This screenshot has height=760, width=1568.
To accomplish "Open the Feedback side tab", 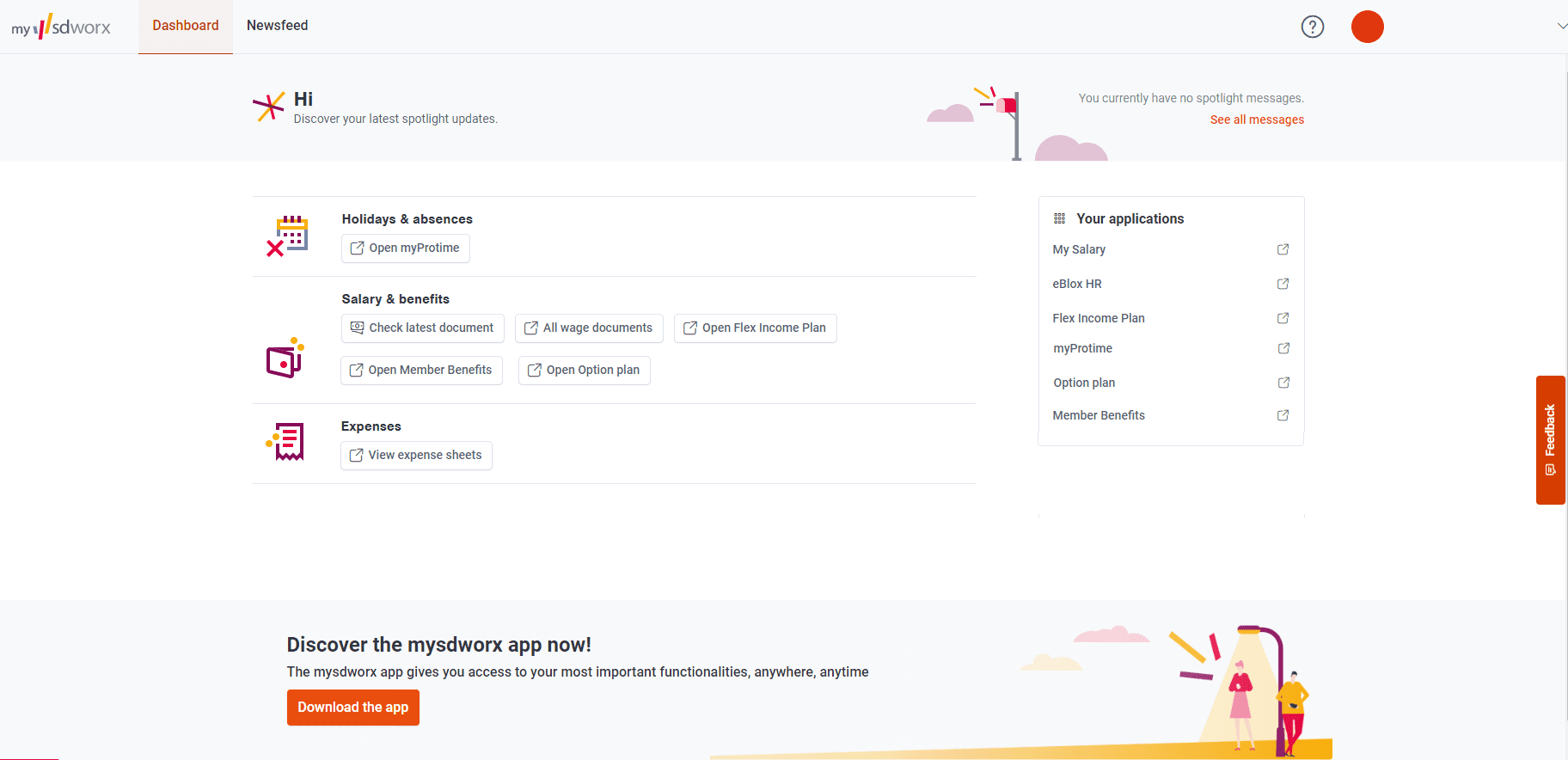I will pyautogui.click(x=1551, y=440).
